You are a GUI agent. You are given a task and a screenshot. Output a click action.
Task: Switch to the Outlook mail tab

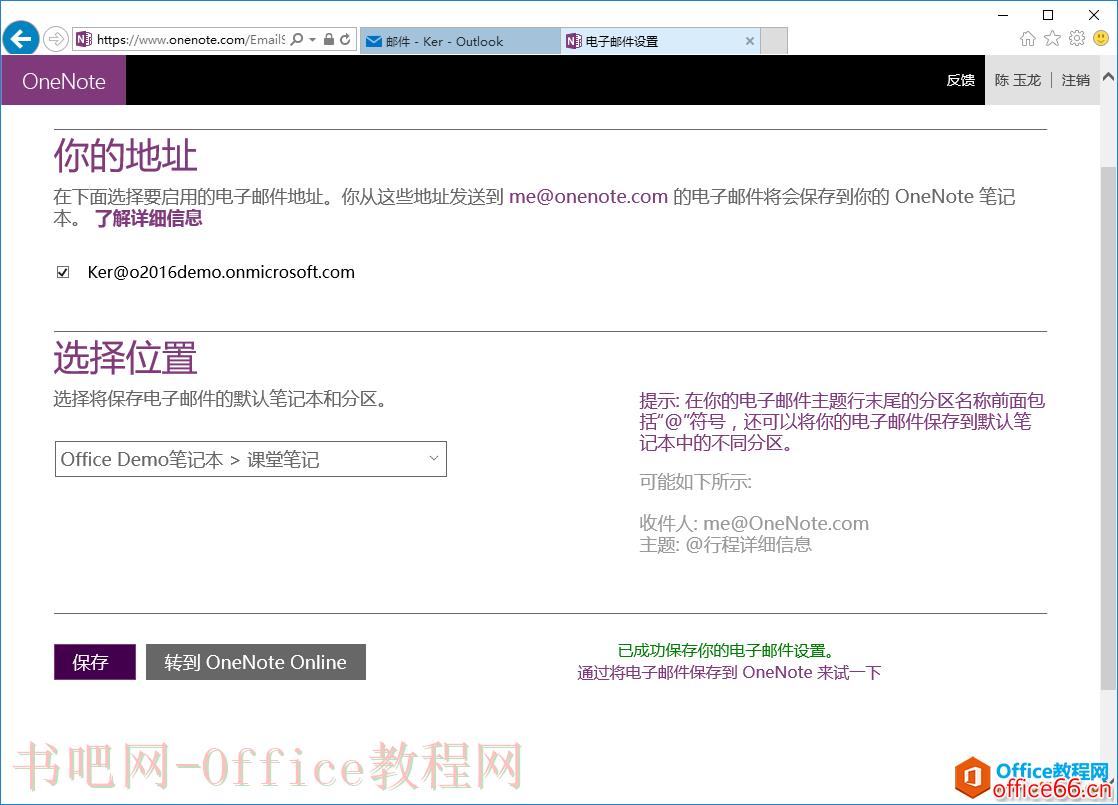[460, 41]
